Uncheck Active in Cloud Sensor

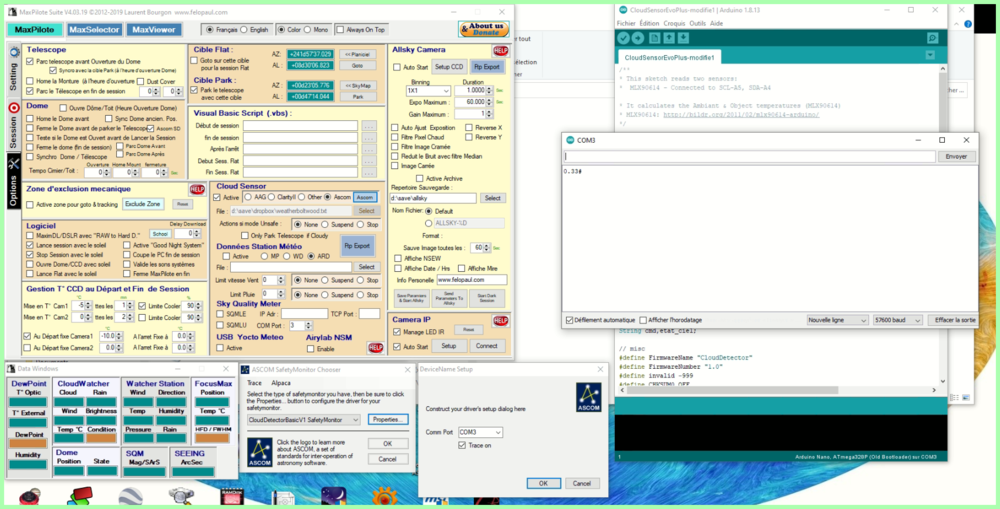click(x=217, y=198)
